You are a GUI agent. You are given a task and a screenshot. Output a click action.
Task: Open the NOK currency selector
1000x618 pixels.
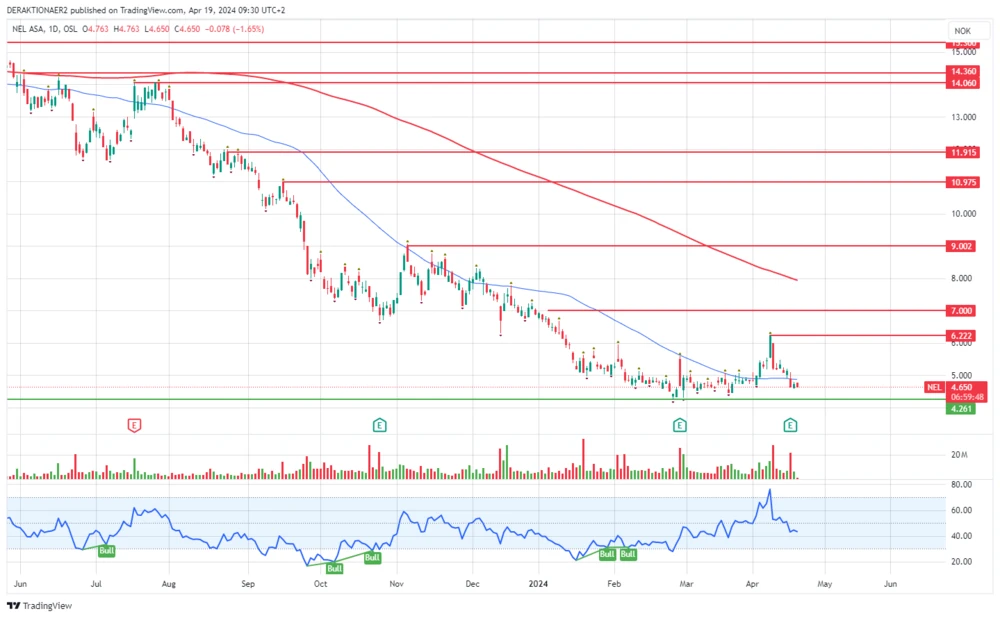coord(962,31)
